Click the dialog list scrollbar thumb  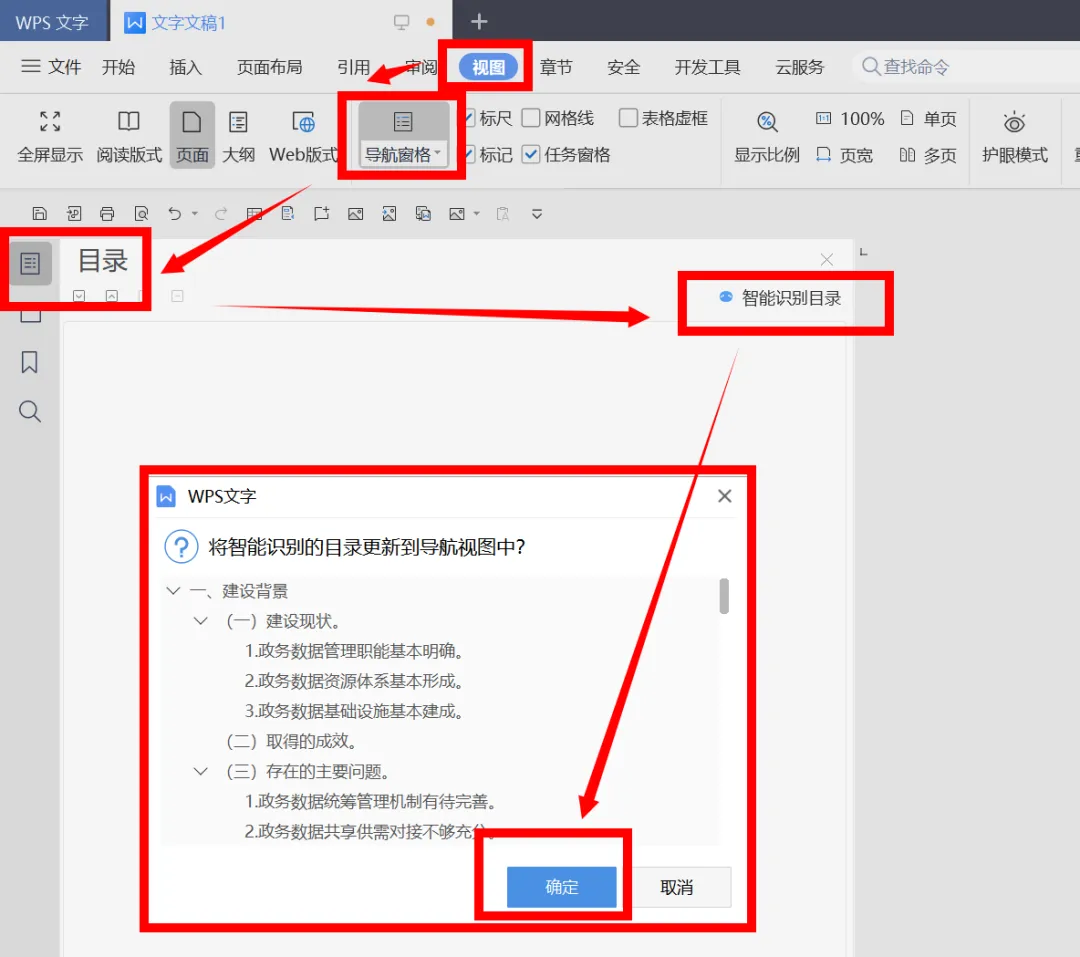pos(724,596)
